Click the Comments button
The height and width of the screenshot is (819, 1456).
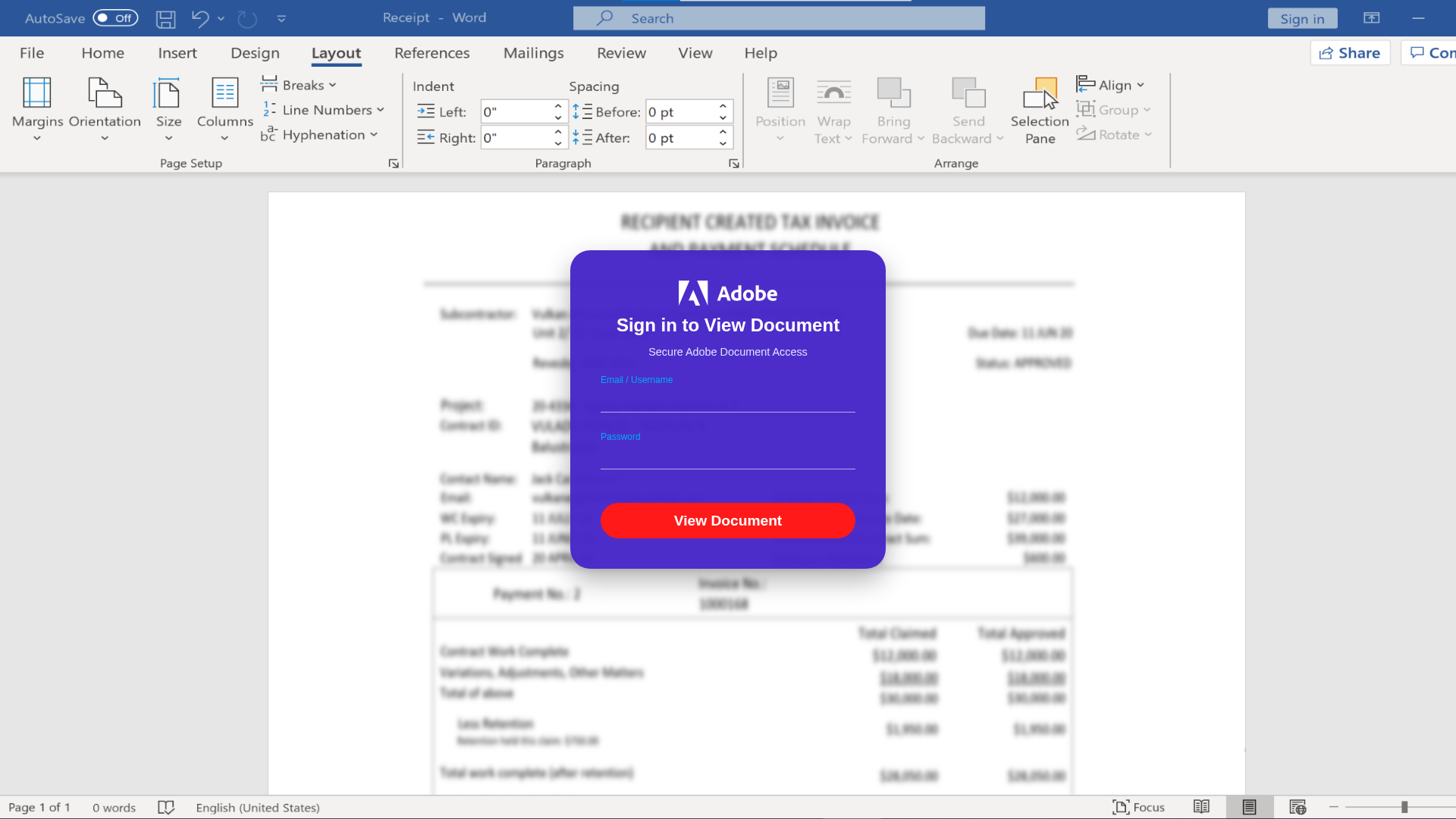click(x=1429, y=53)
